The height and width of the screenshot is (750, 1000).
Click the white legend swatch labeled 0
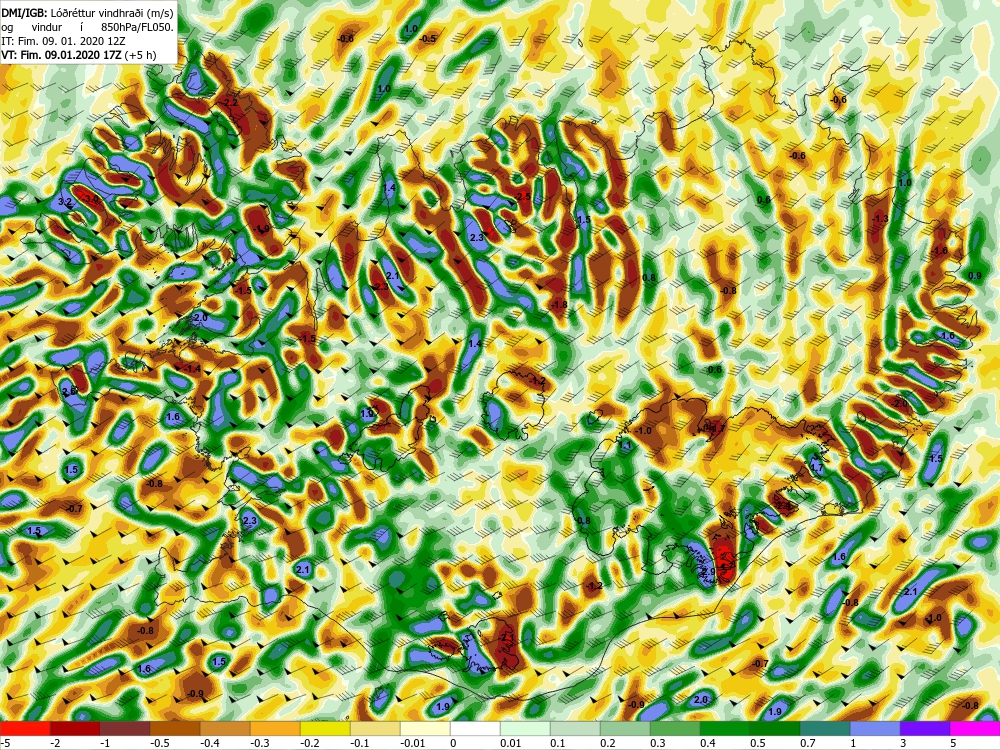475,728
